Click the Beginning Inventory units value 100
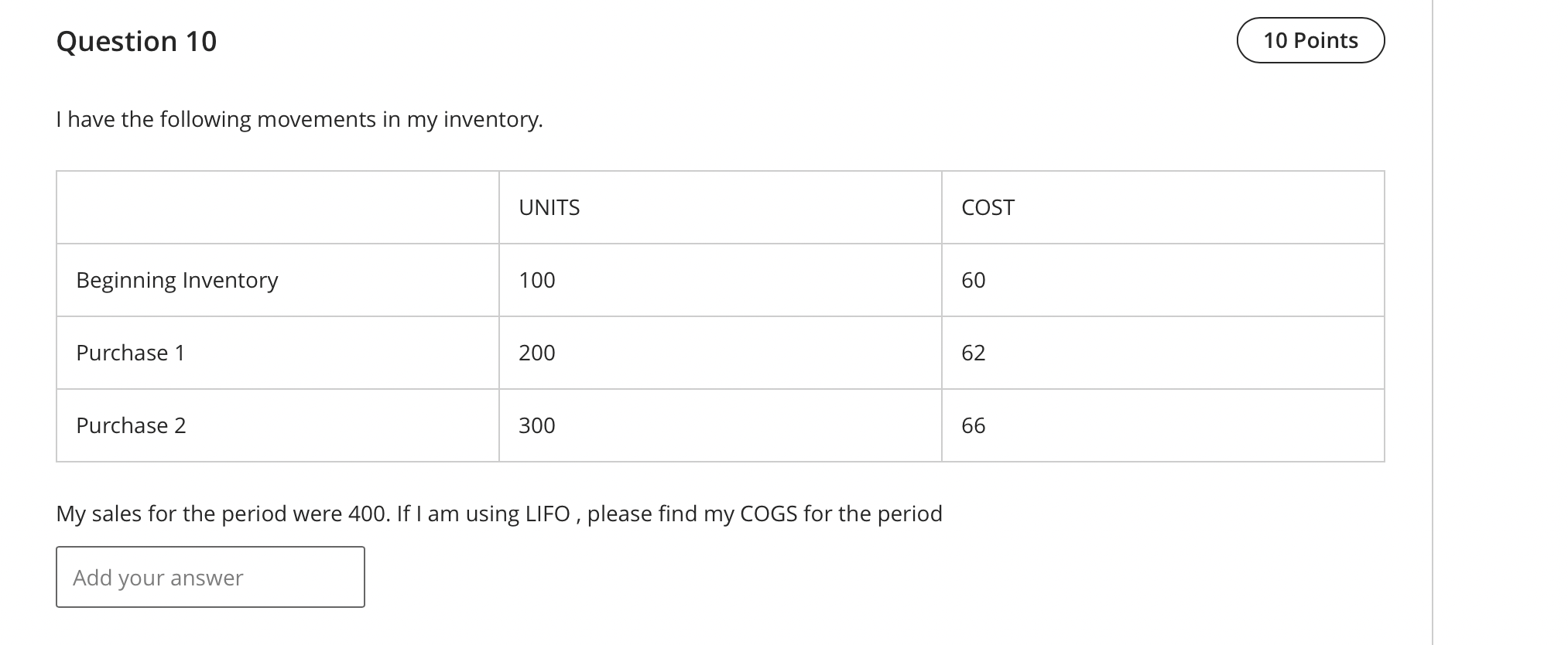Screen dimensions: 1568x645 [x=537, y=280]
